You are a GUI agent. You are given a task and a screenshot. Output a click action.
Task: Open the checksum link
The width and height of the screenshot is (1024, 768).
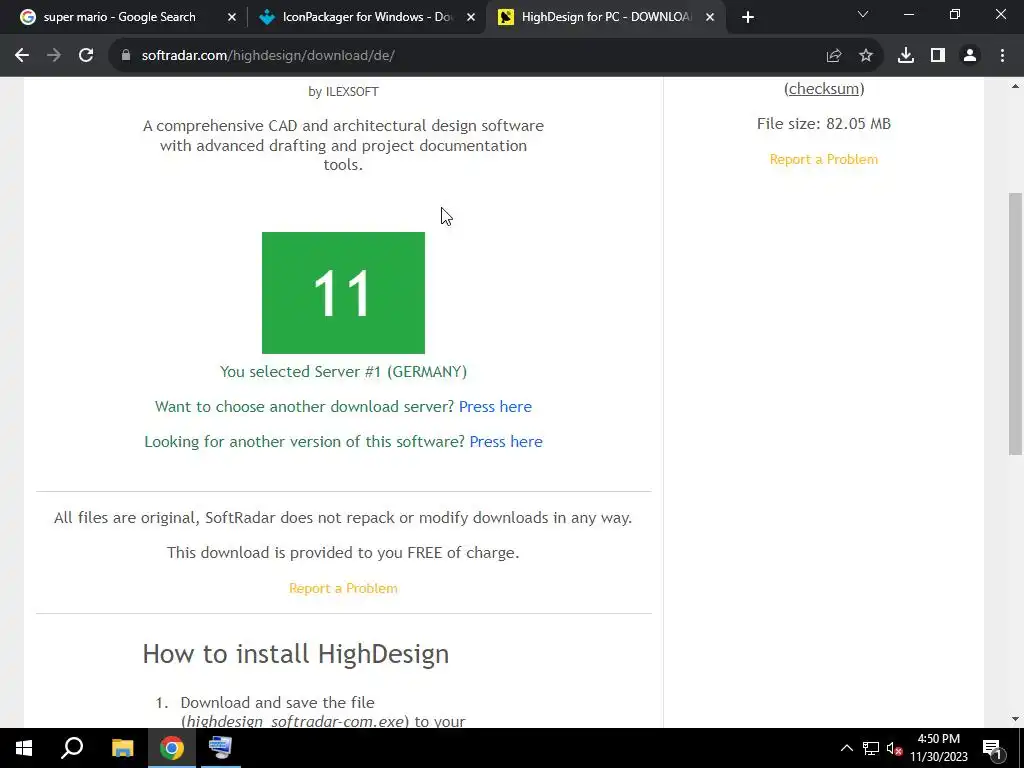824,89
